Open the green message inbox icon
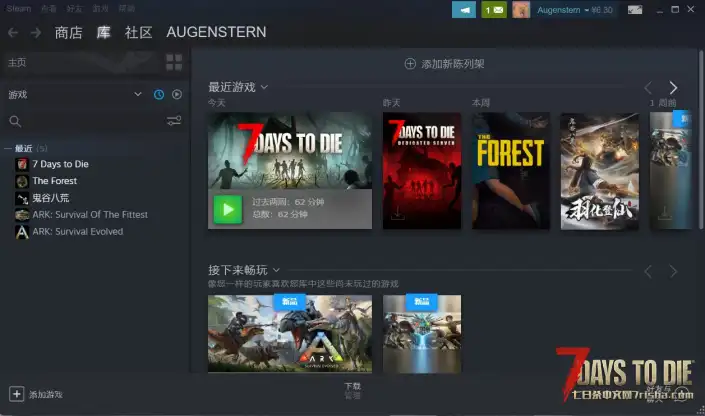Viewport: 705px width, 416px height. tap(494, 9)
